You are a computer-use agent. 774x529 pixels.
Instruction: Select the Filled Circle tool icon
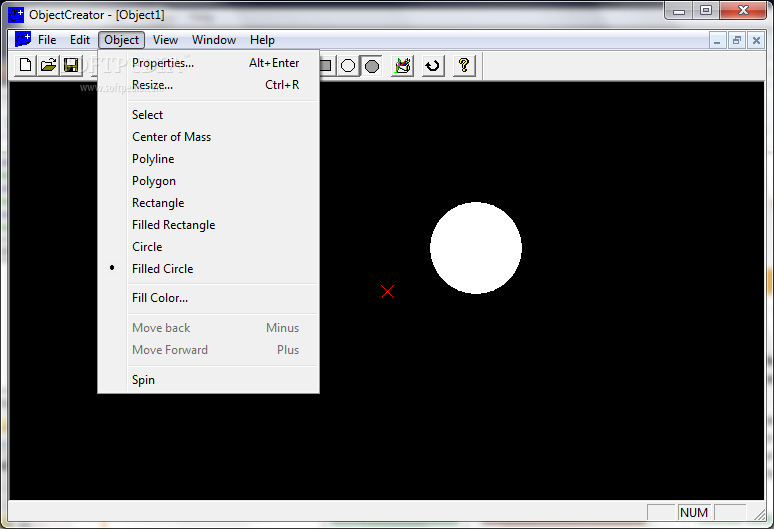[x=372, y=66]
